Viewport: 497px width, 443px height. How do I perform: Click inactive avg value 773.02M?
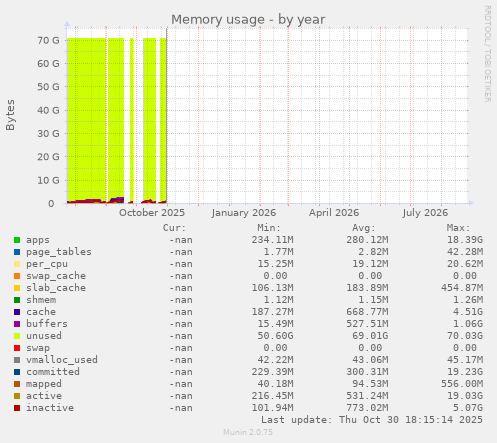(367, 408)
